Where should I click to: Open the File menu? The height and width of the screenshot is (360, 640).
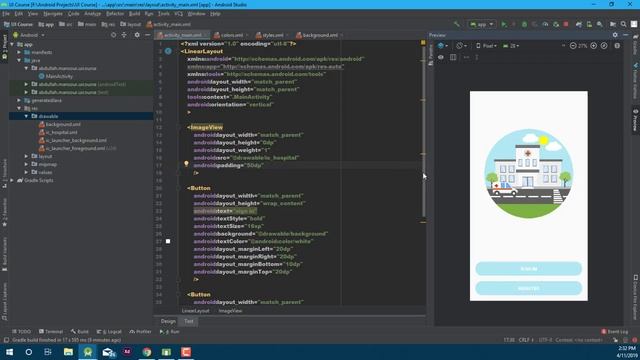(6, 14)
